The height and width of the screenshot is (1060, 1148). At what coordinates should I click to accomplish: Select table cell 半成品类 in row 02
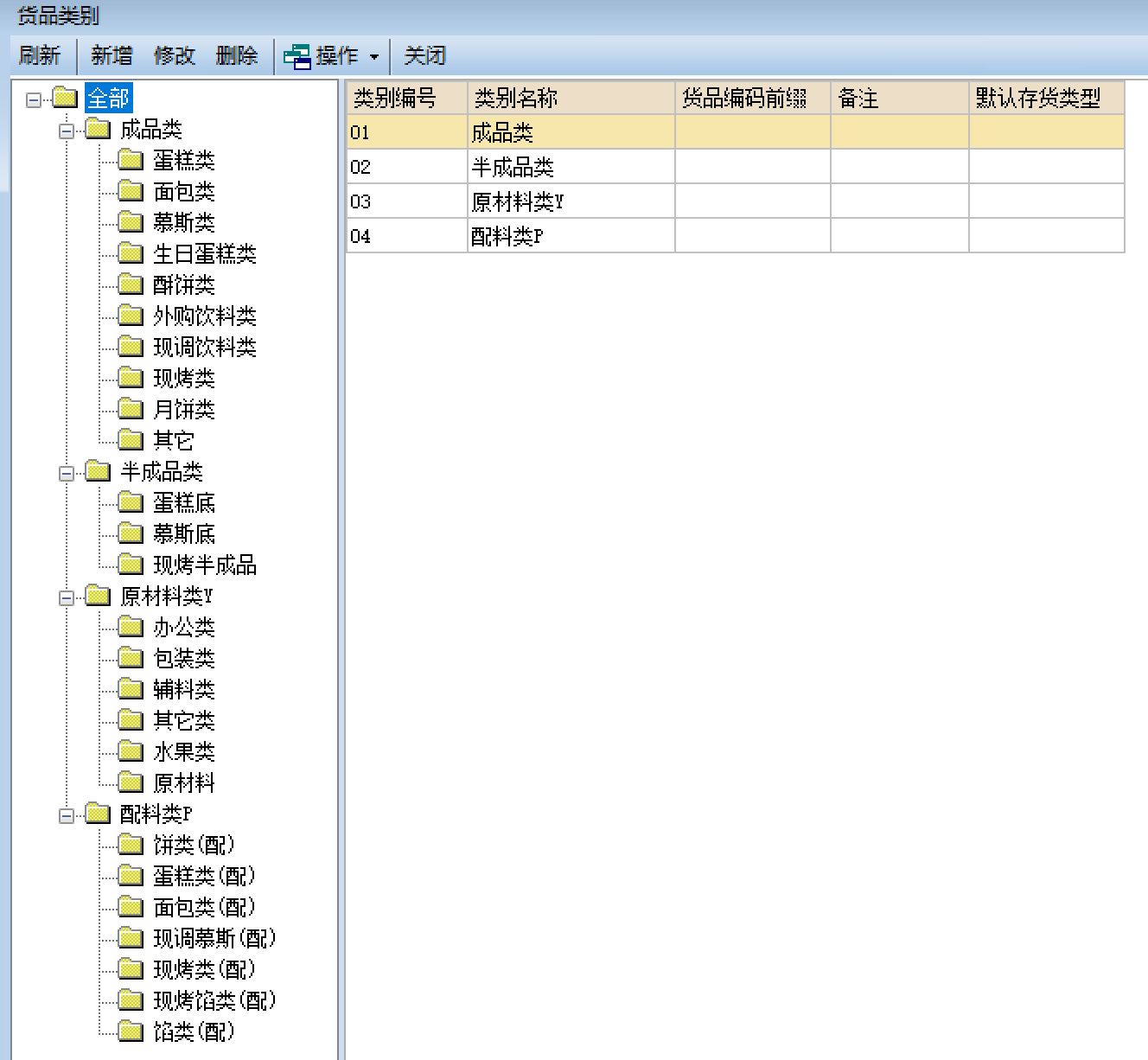click(x=571, y=167)
